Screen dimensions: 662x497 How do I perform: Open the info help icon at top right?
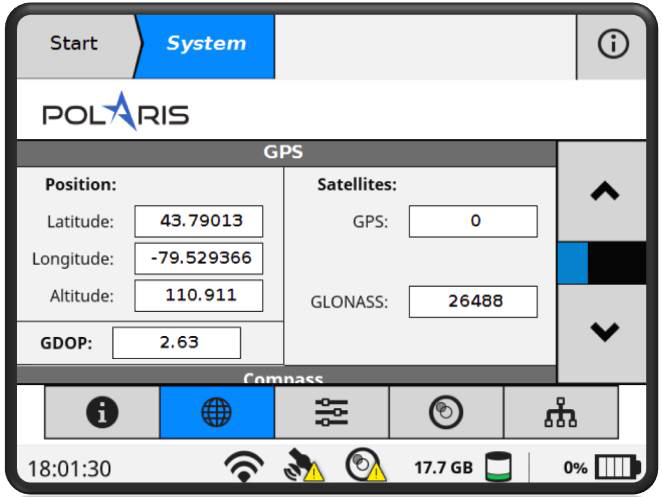tap(612, 43)
